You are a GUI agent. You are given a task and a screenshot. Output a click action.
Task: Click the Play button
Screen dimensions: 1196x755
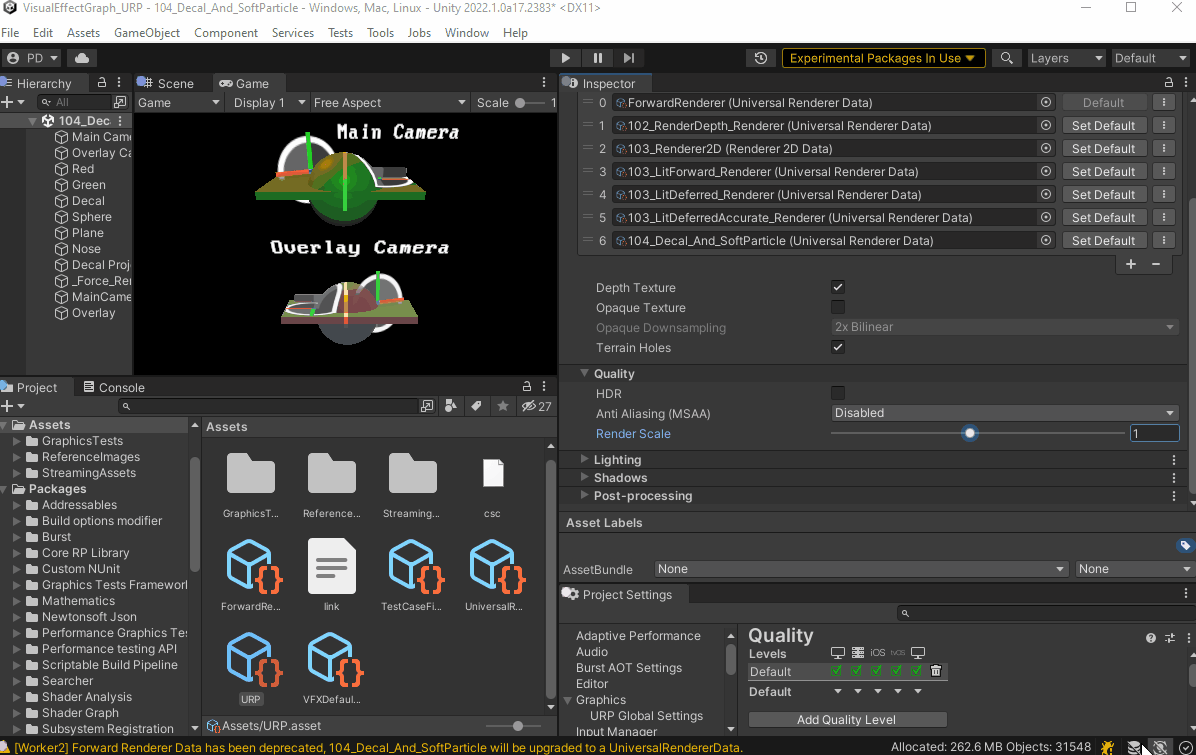click(x=565, y=58)
